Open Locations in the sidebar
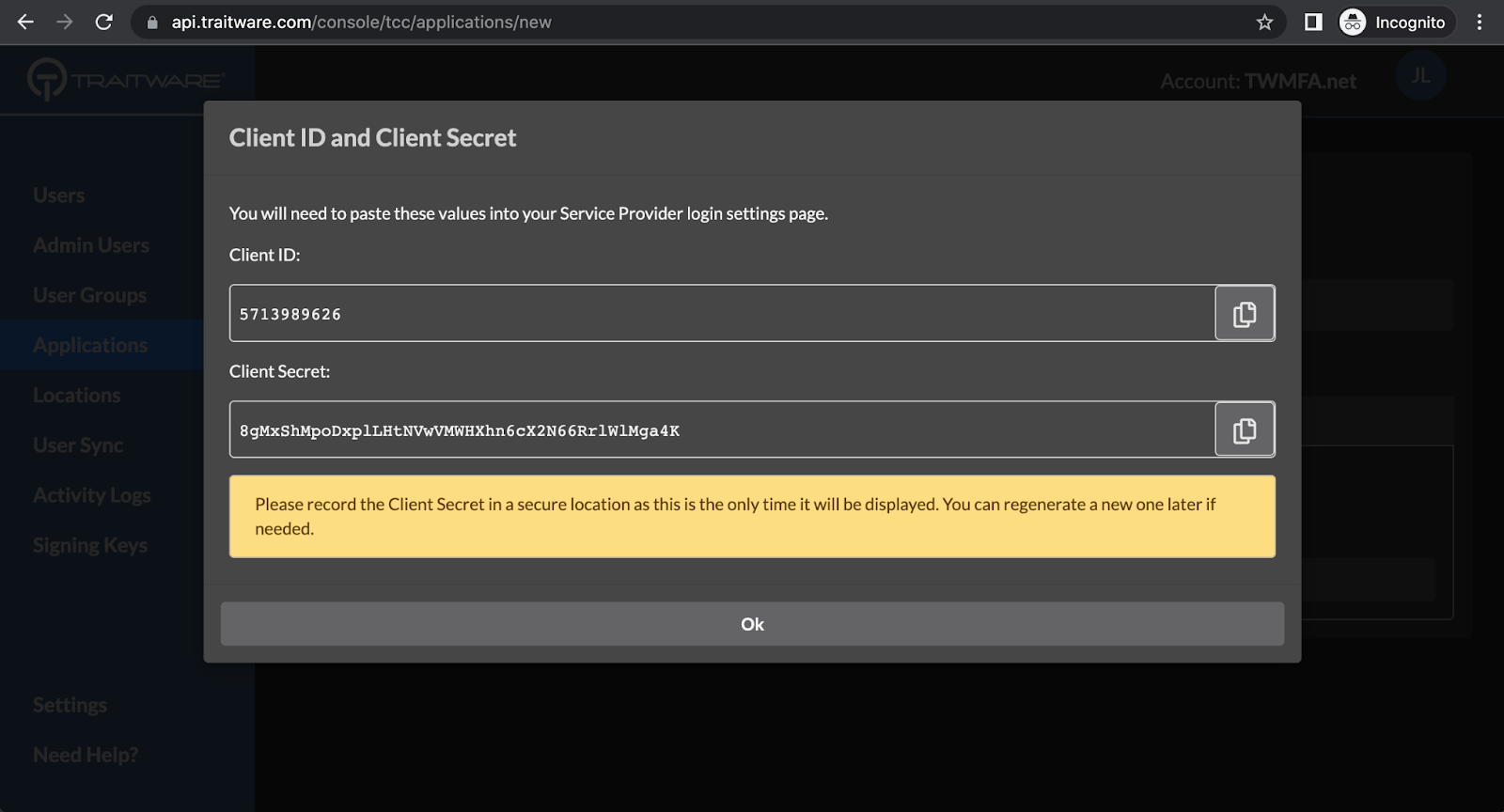1504x812 pixels. tap(76, 395)
